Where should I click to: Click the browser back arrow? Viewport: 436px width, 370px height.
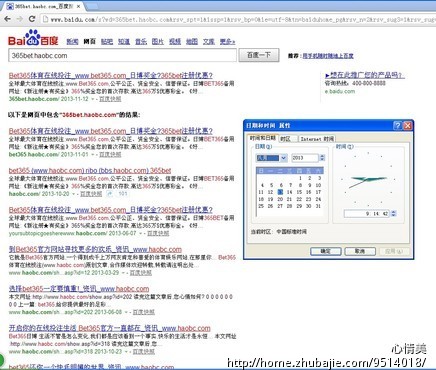pos(8,19)
